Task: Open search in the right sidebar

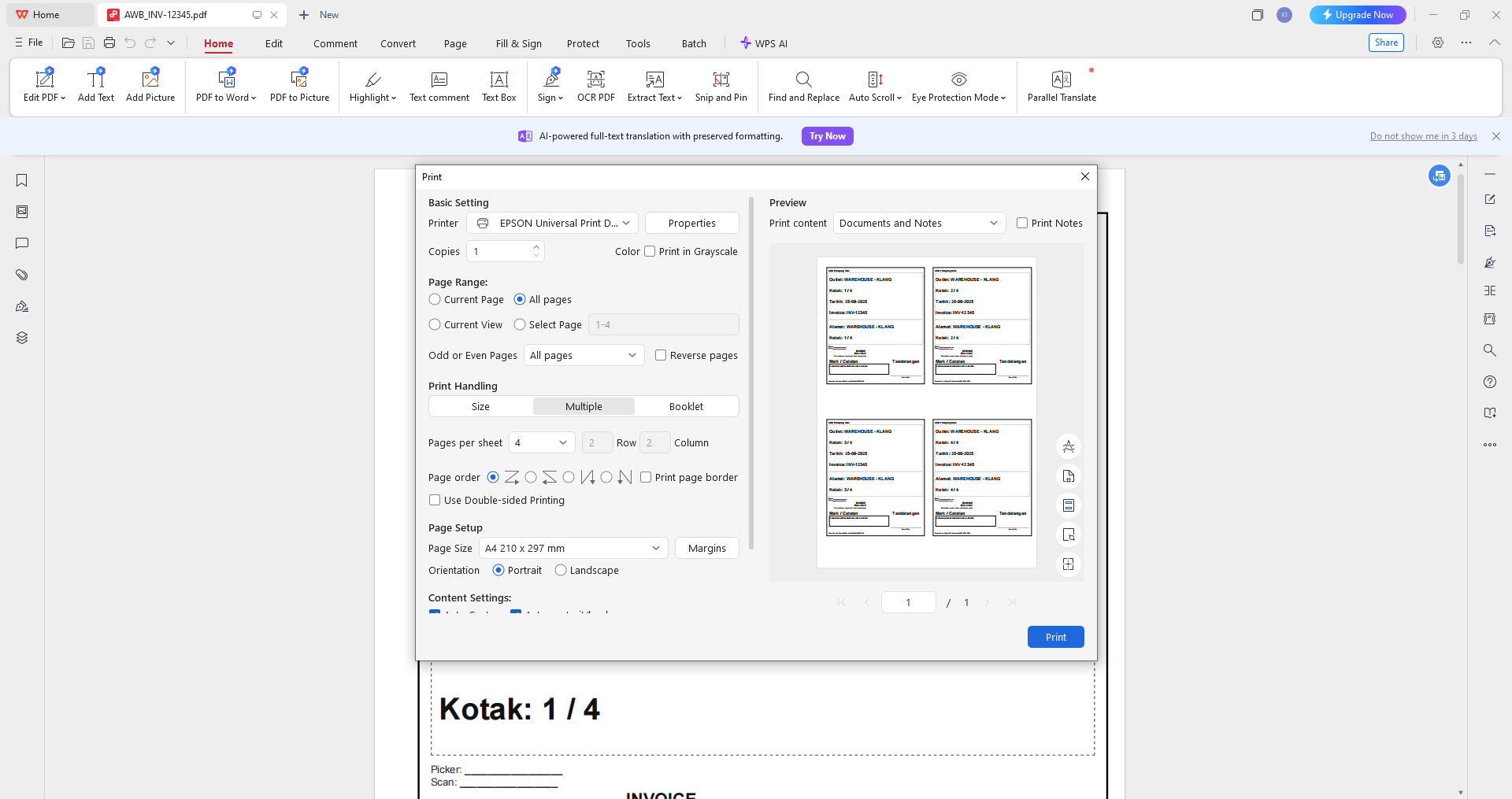Action: coord(1490,350)
